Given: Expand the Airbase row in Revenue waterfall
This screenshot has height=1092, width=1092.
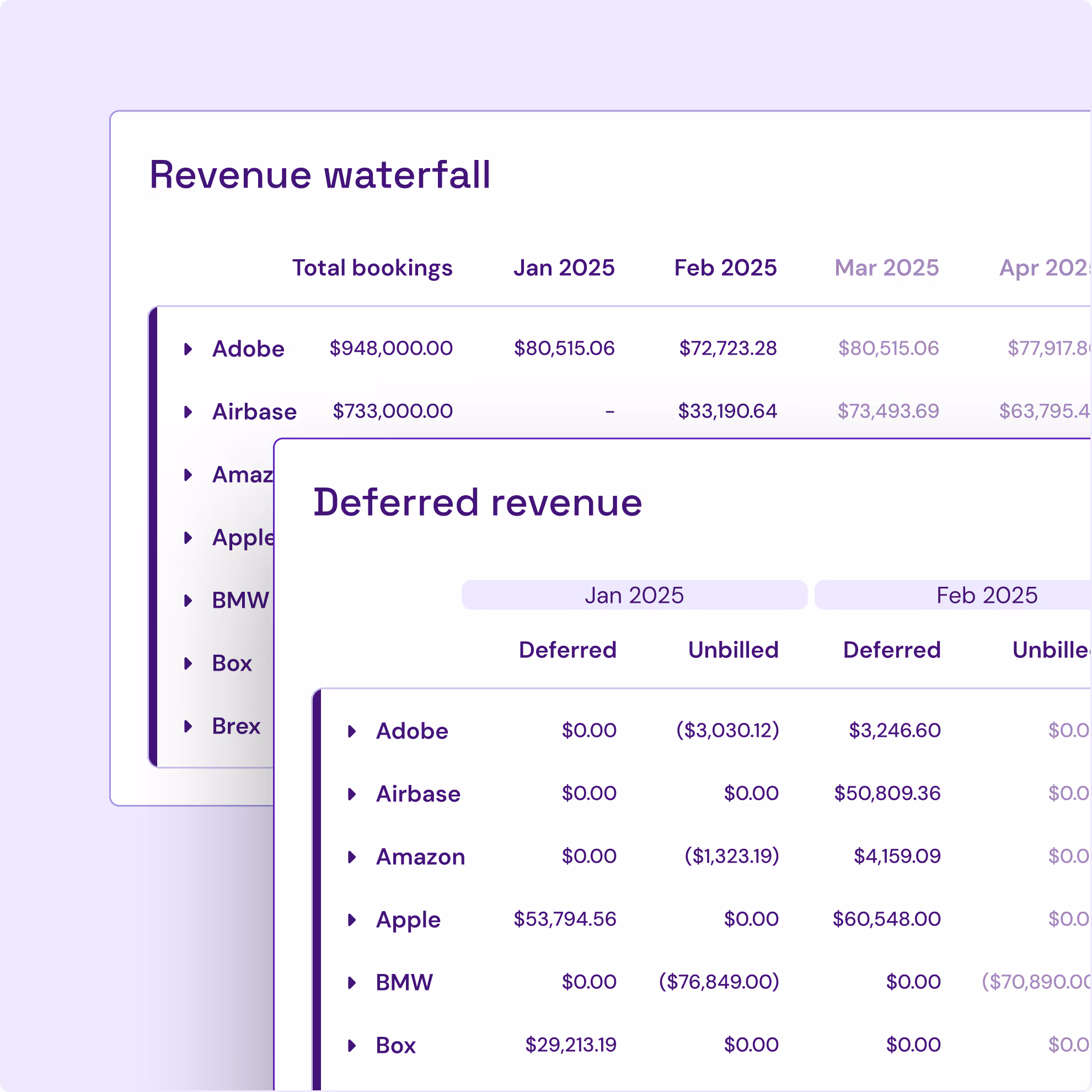Looking at the screenshot, I should tap(188, 411).
